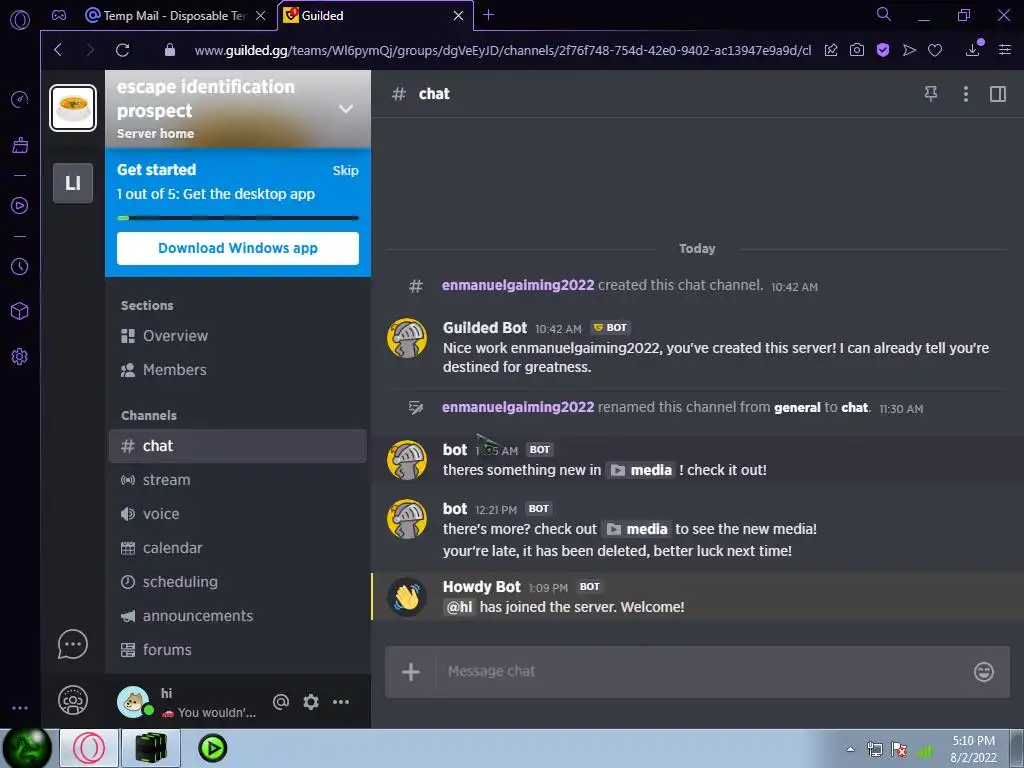Open network signal tray icon

[x=925, y=751]
